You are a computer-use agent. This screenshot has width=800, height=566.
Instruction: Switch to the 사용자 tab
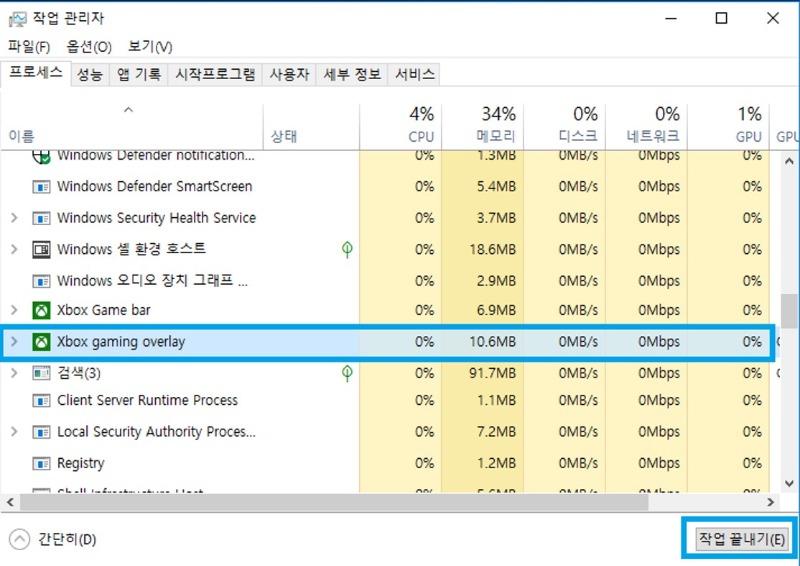click(x=289, y=75)
